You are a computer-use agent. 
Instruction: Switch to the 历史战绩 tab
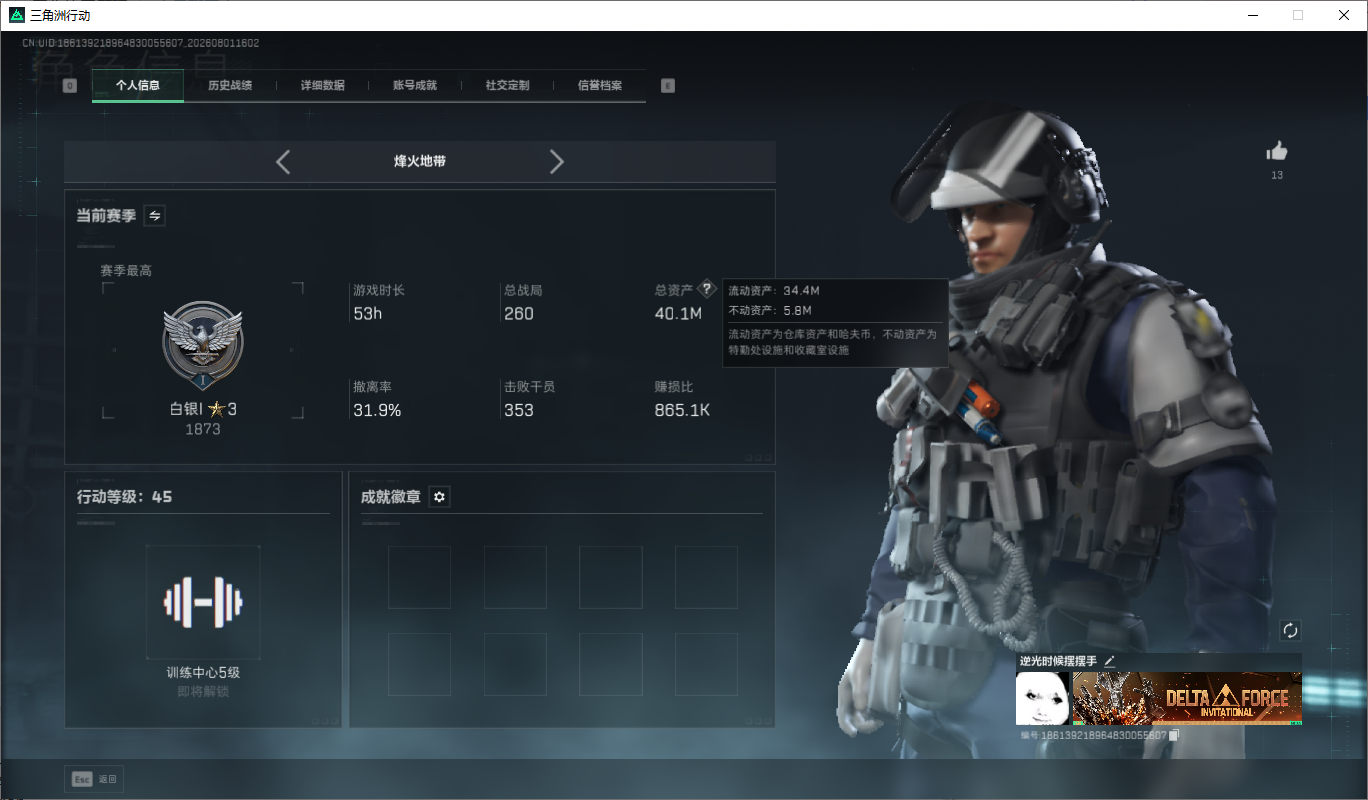230,86
